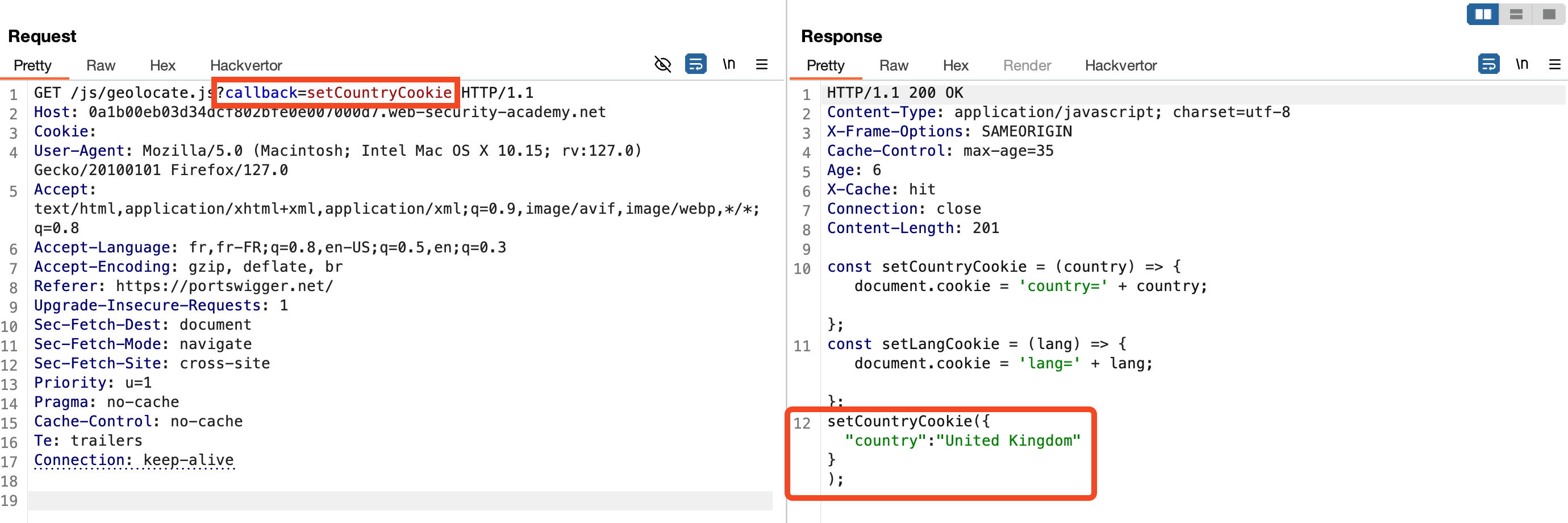Viewport: 1568px width, 523px height.
Task: Switch to combined single-pane layout icon
Action: [x=1549, y=14]
